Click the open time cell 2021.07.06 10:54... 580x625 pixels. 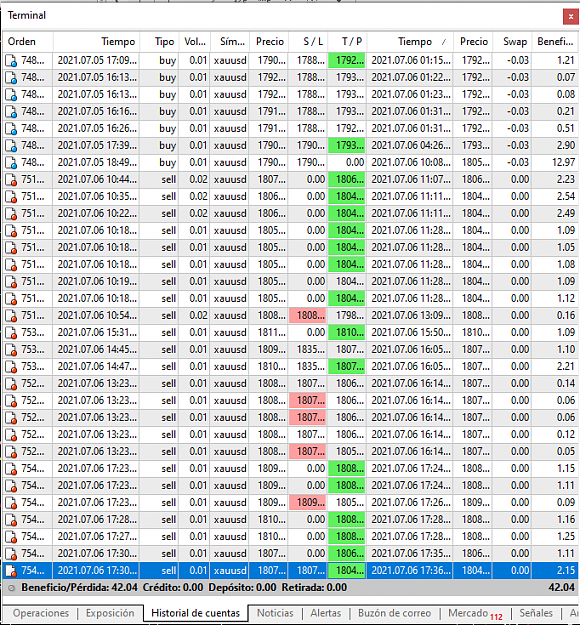(x=96, y=316)
